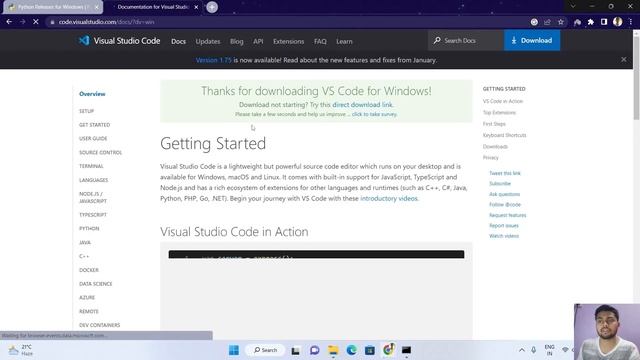The width and height of the screenshot is (640, 360).
Task: Open the FAQ page
Action: tap(320, 41)
